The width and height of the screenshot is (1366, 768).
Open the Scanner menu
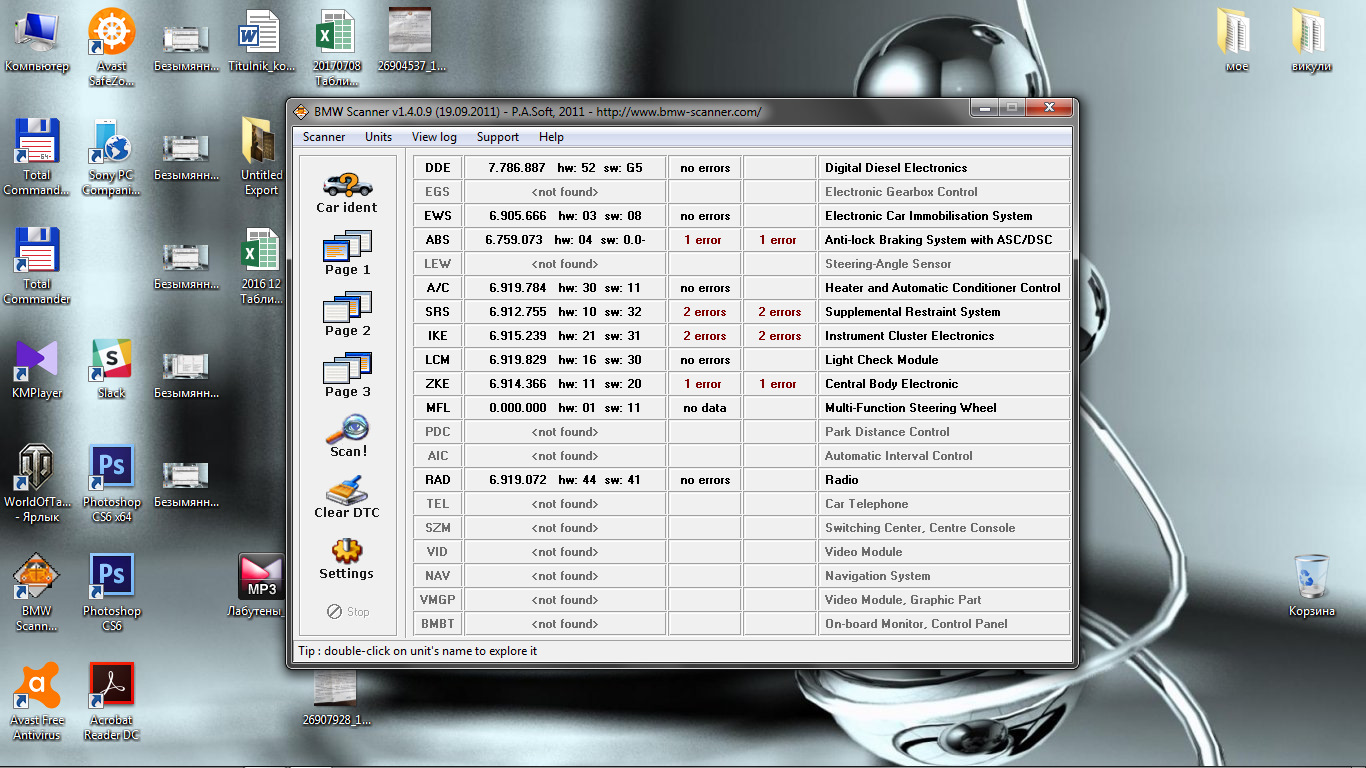[x=324, y=137]
